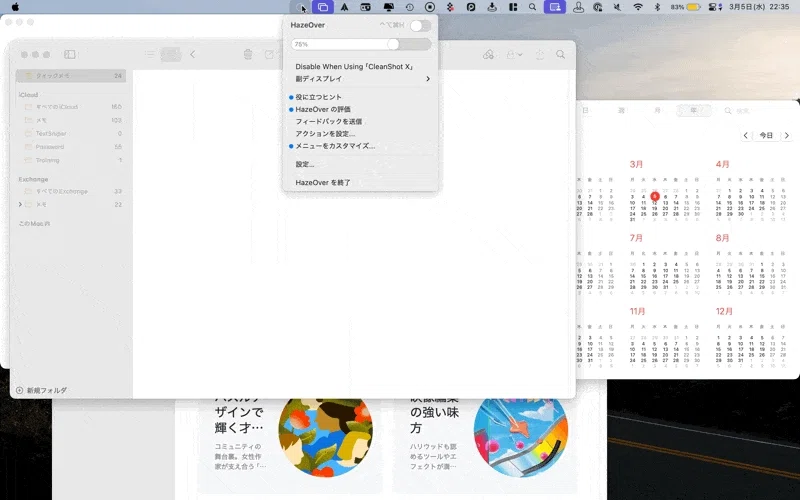800x500 pixels.
Task: Open the download tray menu bar icon
Action: (x=492, y=7)
